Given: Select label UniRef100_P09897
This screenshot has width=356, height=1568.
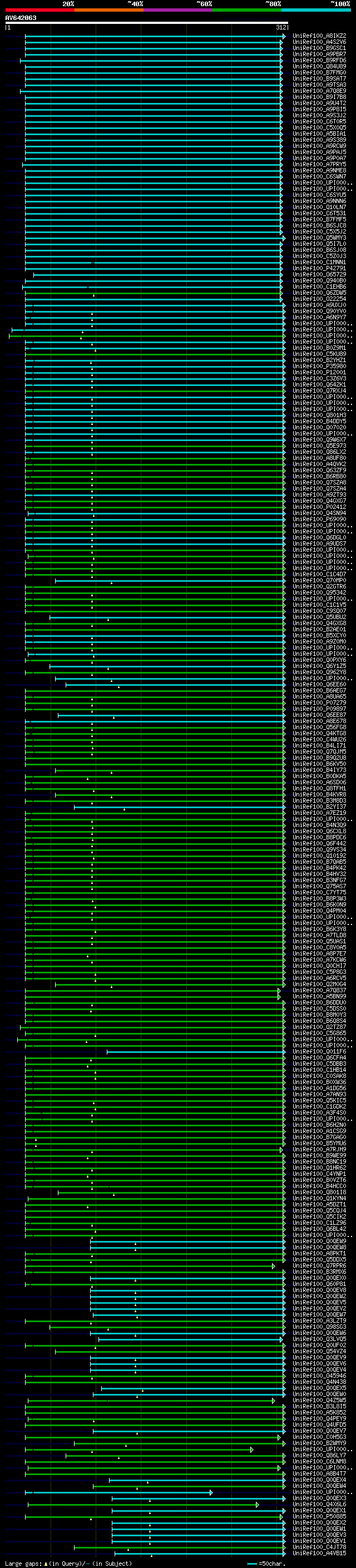Looking at the screenshot, I should (x=319, y=709).
